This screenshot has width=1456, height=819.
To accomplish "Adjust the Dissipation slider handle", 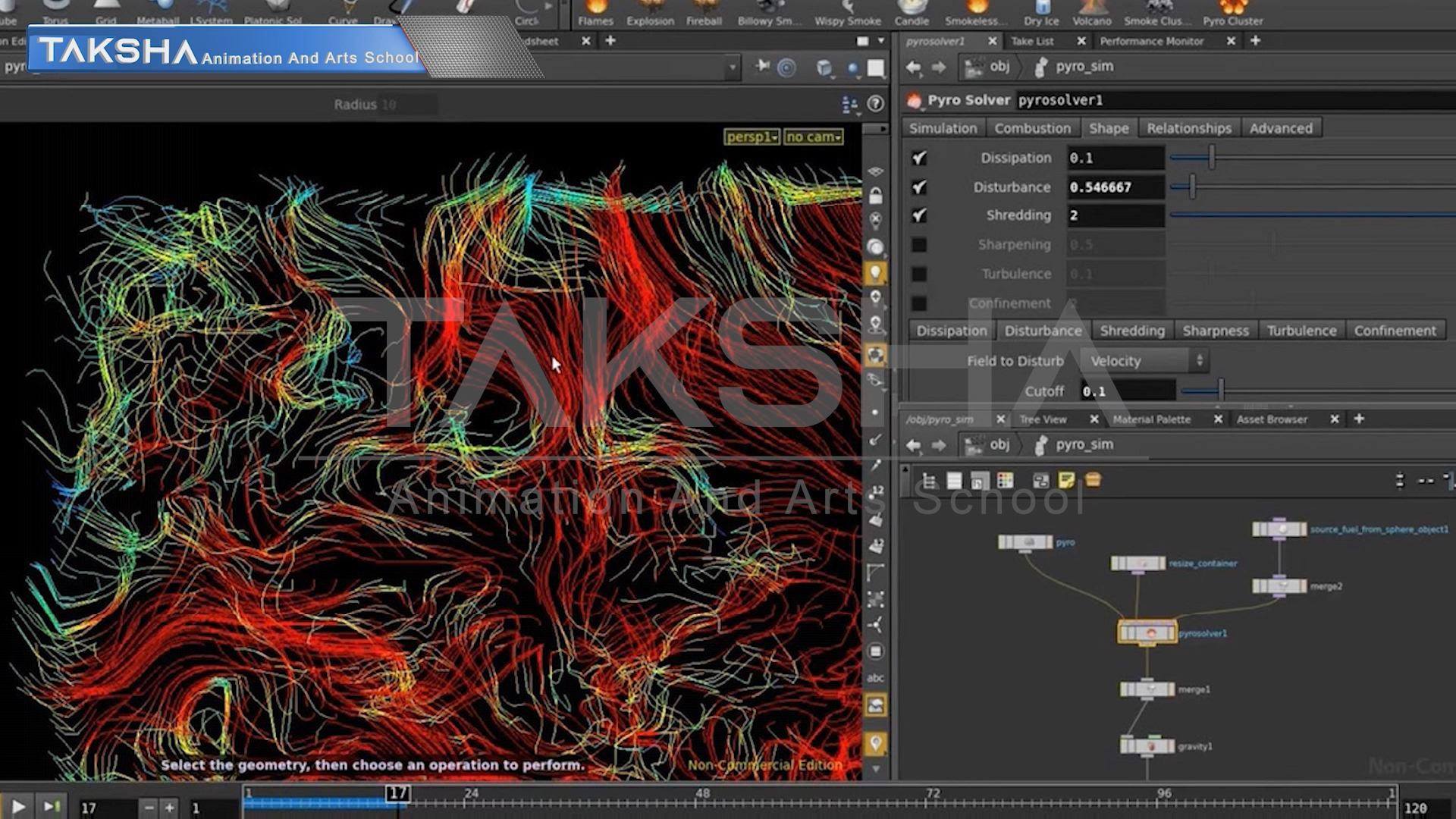I will 1212,158.
